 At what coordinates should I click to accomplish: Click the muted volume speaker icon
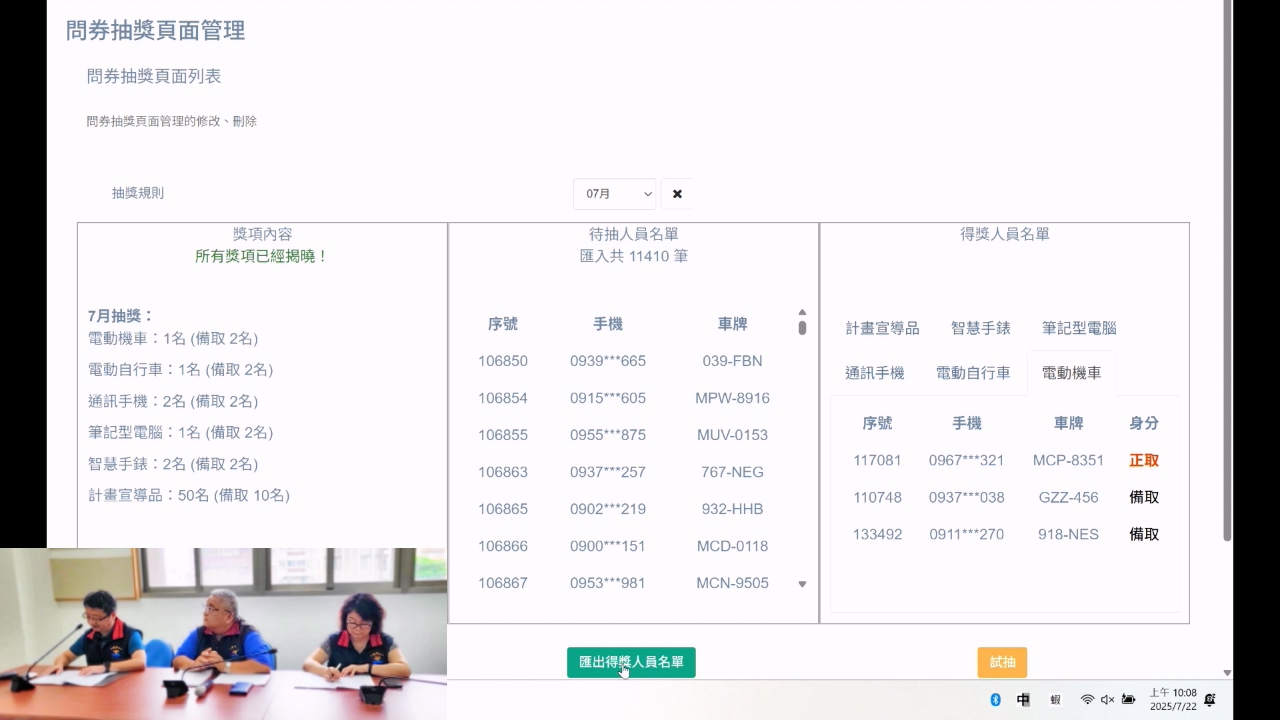(1107, 700)
